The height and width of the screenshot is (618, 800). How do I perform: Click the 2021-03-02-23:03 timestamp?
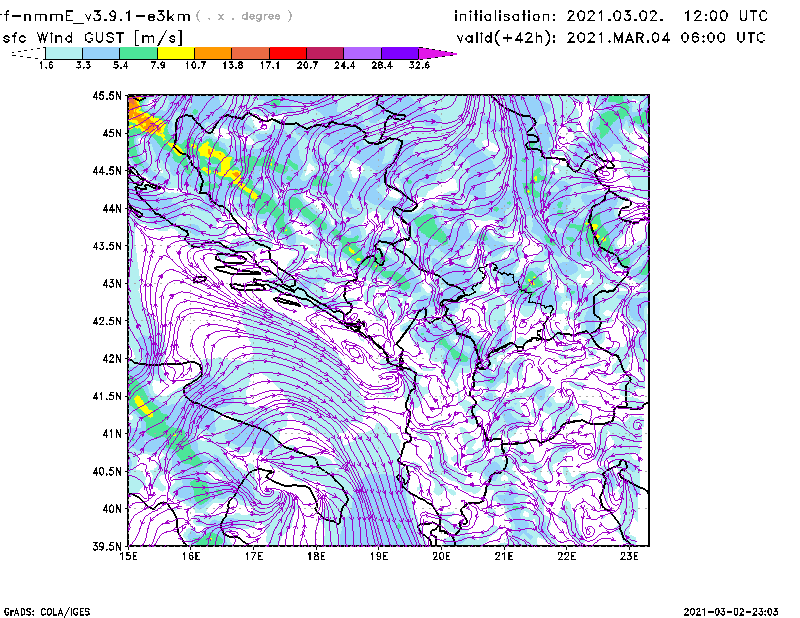click(731, 612)
